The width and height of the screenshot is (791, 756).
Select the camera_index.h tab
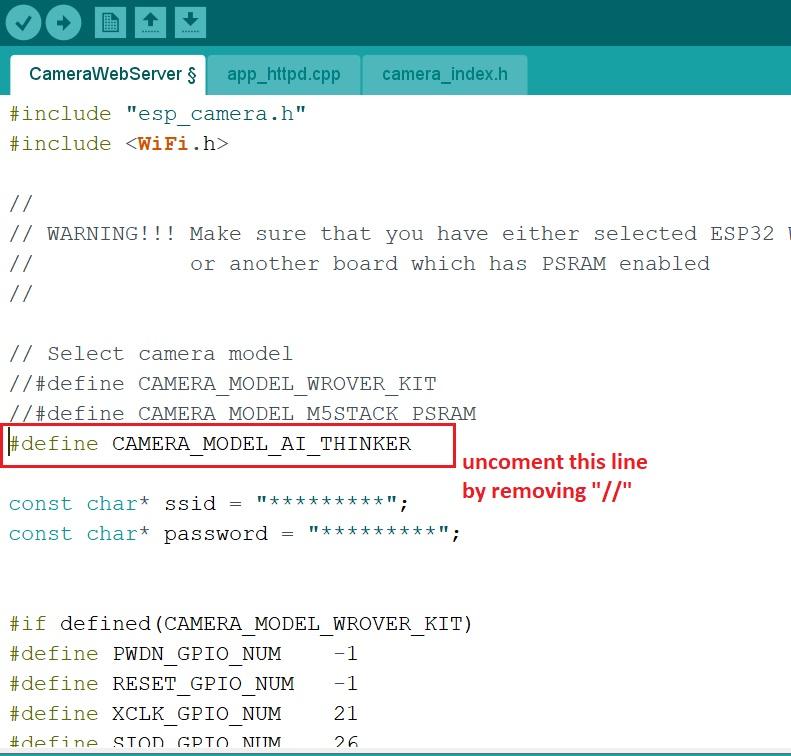click(444, 74)
